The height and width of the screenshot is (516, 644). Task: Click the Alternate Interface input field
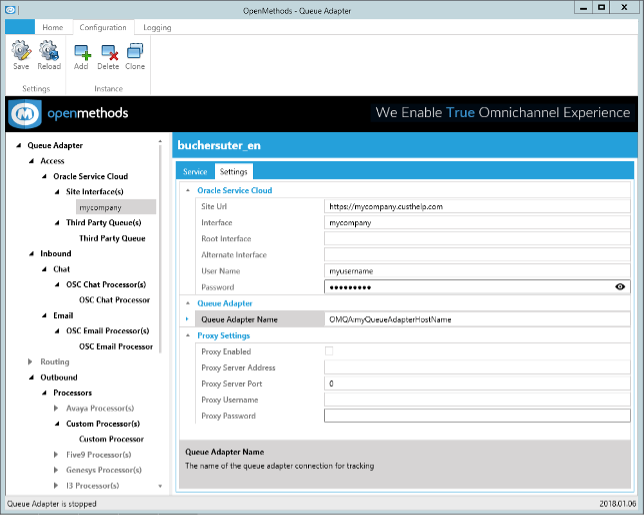477,255
